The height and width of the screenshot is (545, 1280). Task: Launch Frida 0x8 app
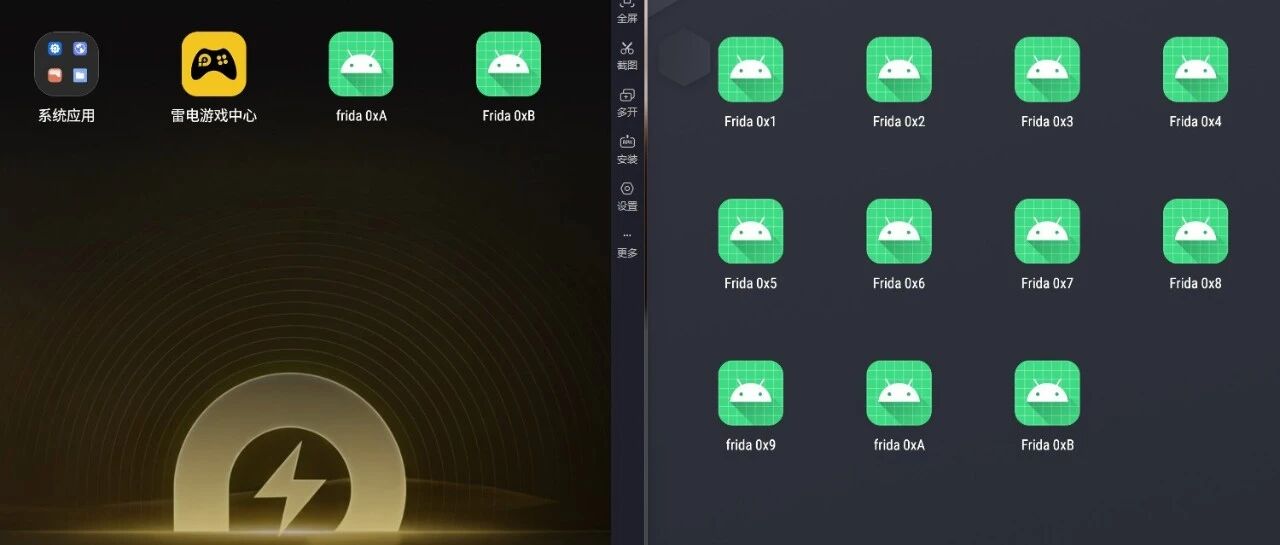[1195, 231]
